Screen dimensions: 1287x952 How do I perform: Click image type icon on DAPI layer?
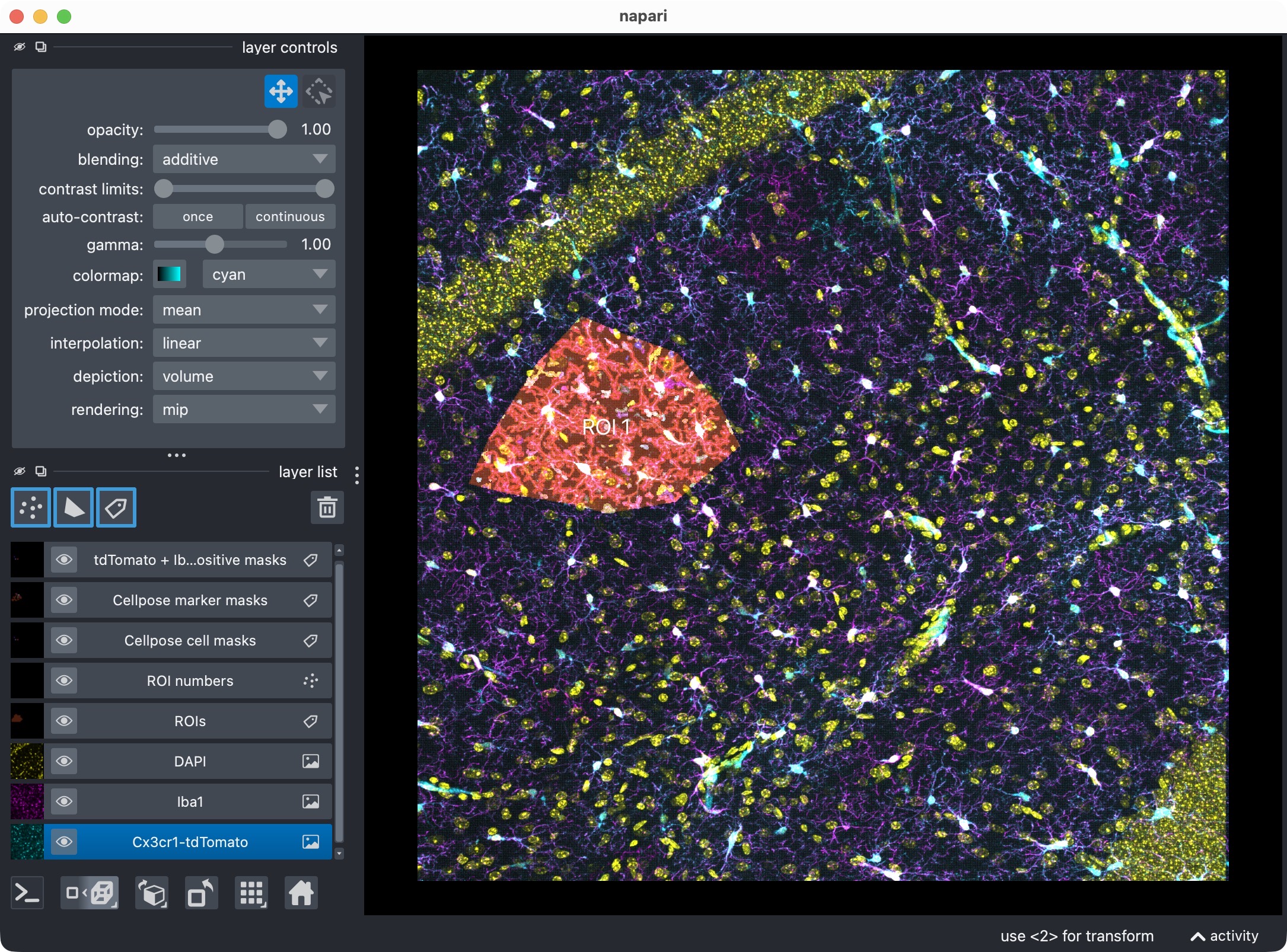pos(310,762)
